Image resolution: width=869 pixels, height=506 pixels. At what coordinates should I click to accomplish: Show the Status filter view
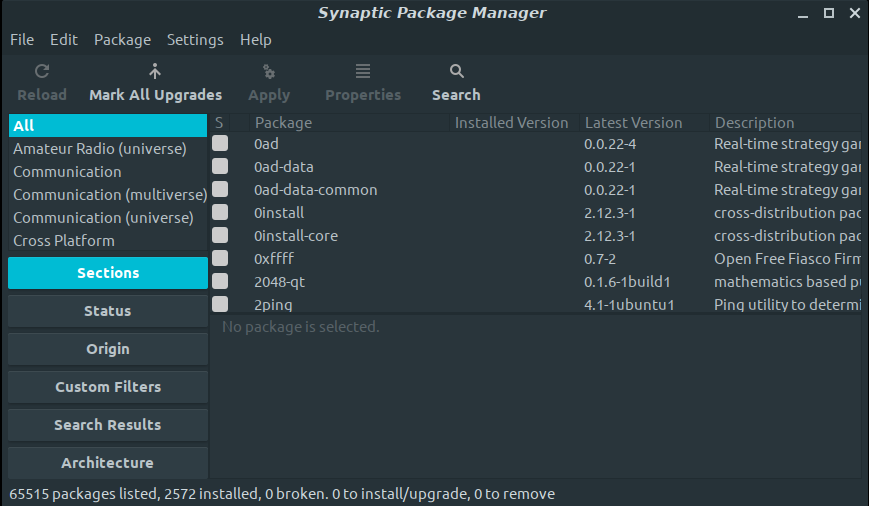[108, 311]
